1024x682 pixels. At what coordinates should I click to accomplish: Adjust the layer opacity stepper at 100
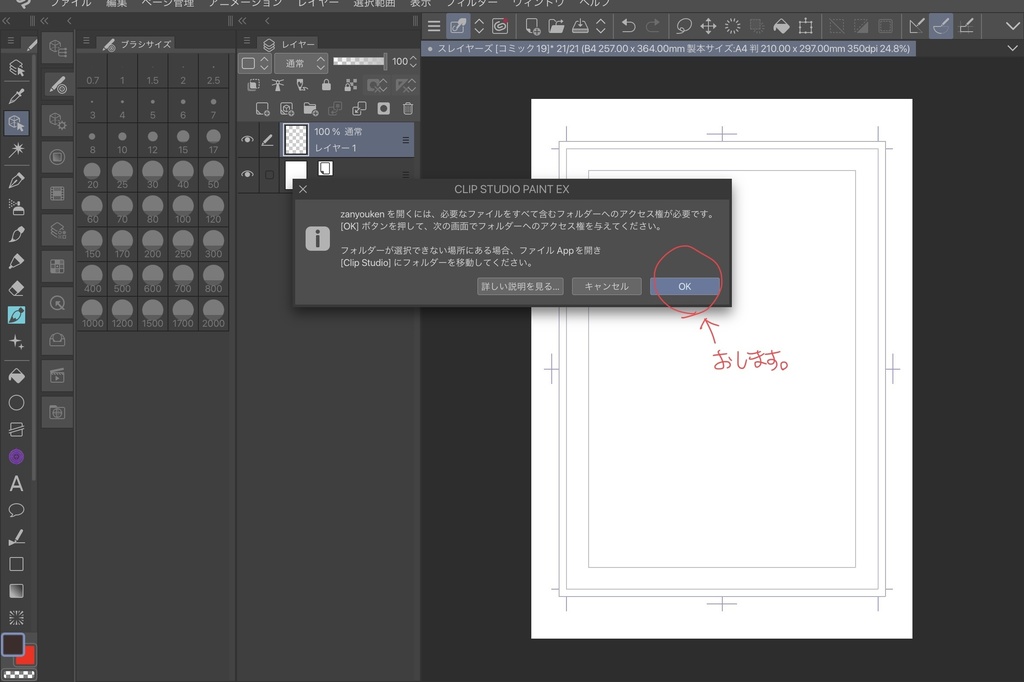click(x=413, y=61)
